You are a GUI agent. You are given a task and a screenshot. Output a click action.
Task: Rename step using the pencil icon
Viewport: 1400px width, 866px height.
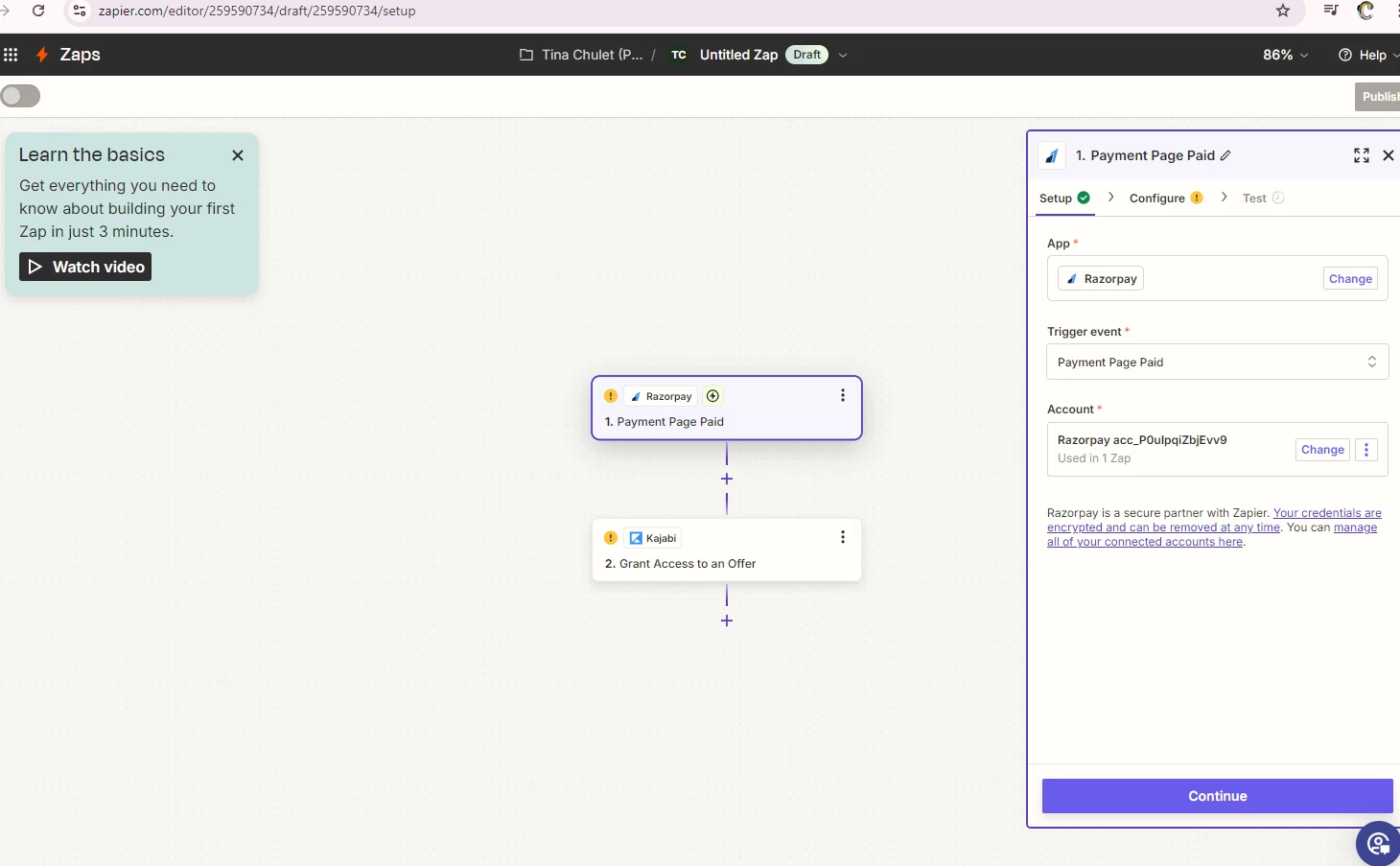point(1225,155)
